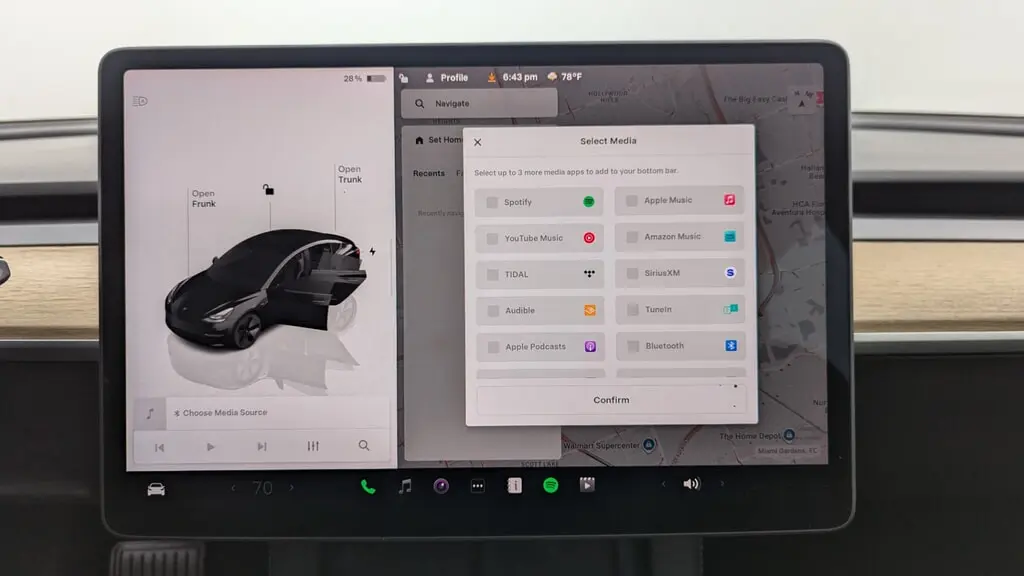Tap Set Home shortcut
Screen dimensions: 1024x576
click(440, 140)
